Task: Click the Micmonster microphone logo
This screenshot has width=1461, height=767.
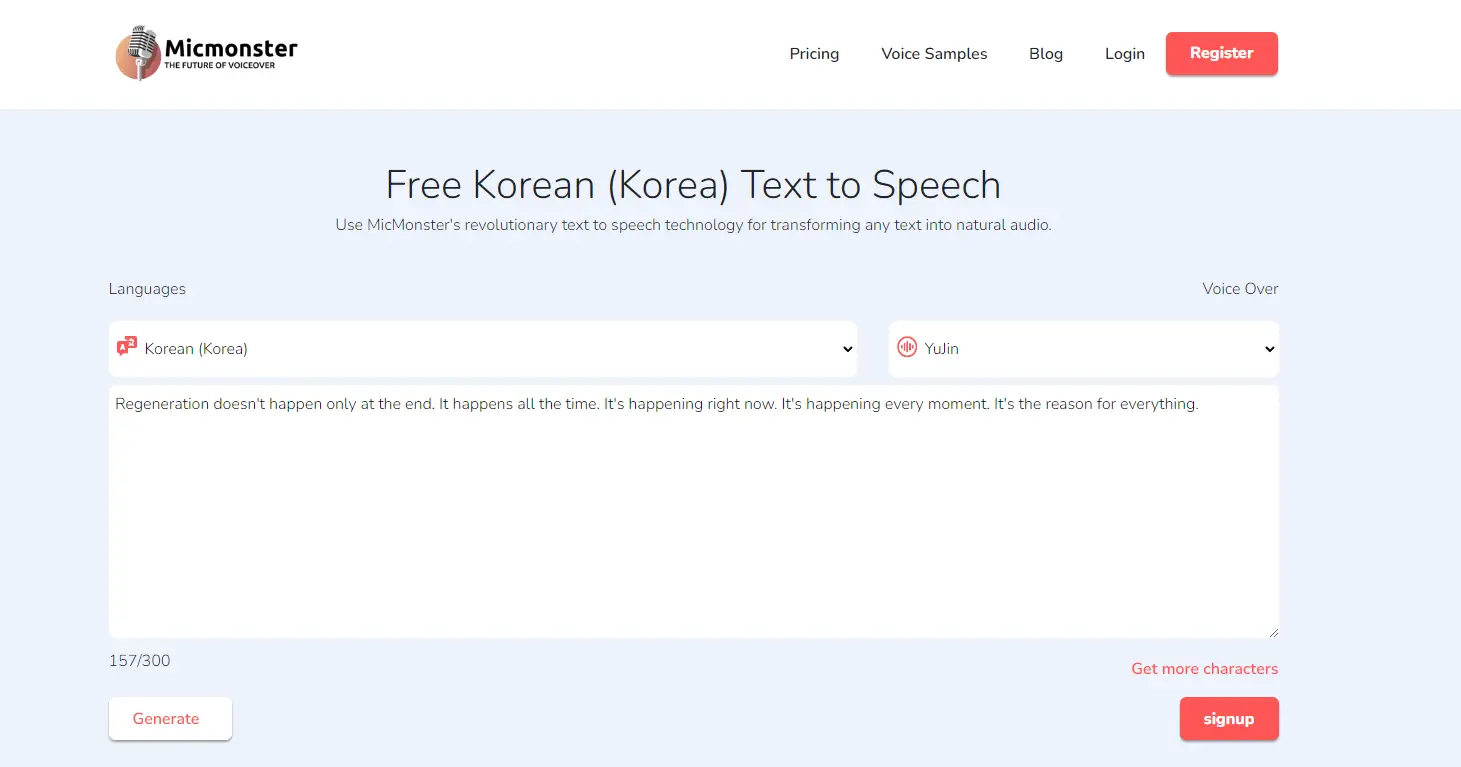Action: pos(138,53)
